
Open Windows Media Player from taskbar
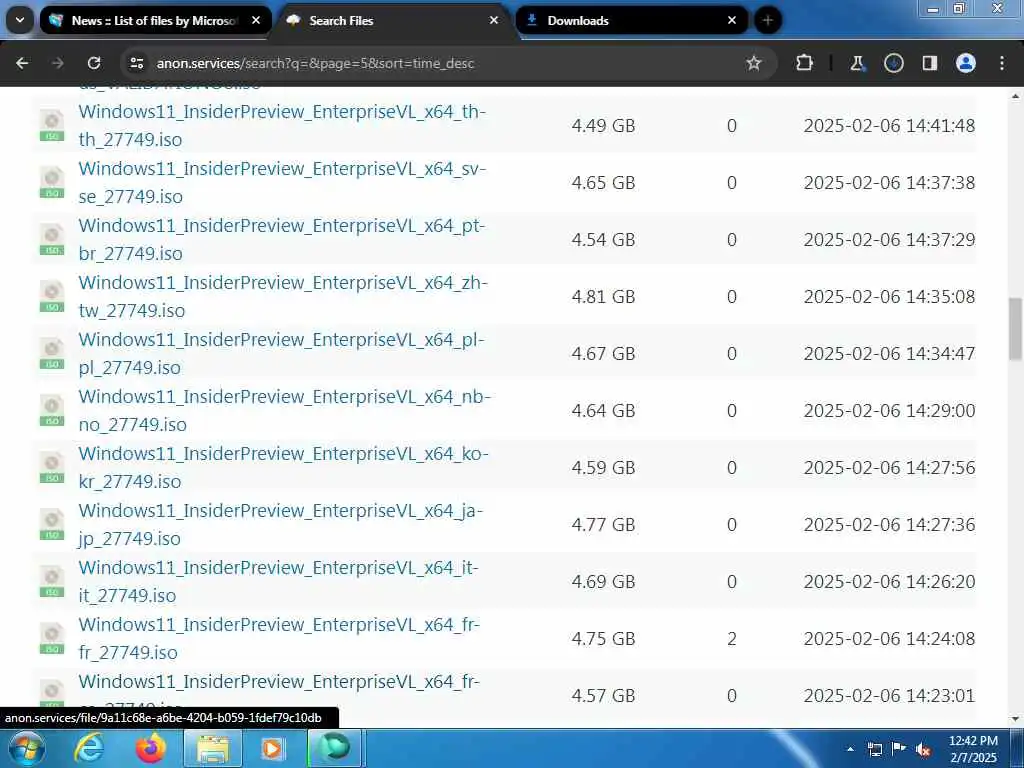(x=273, y=748)
